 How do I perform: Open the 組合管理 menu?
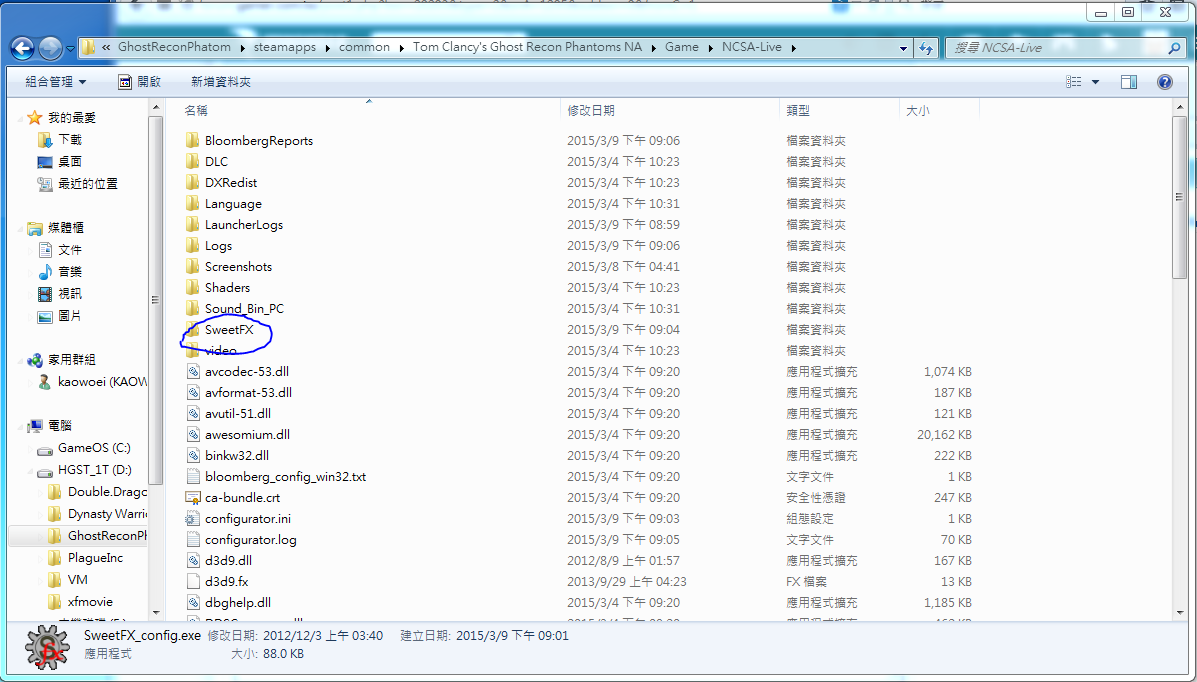point(56,82)
